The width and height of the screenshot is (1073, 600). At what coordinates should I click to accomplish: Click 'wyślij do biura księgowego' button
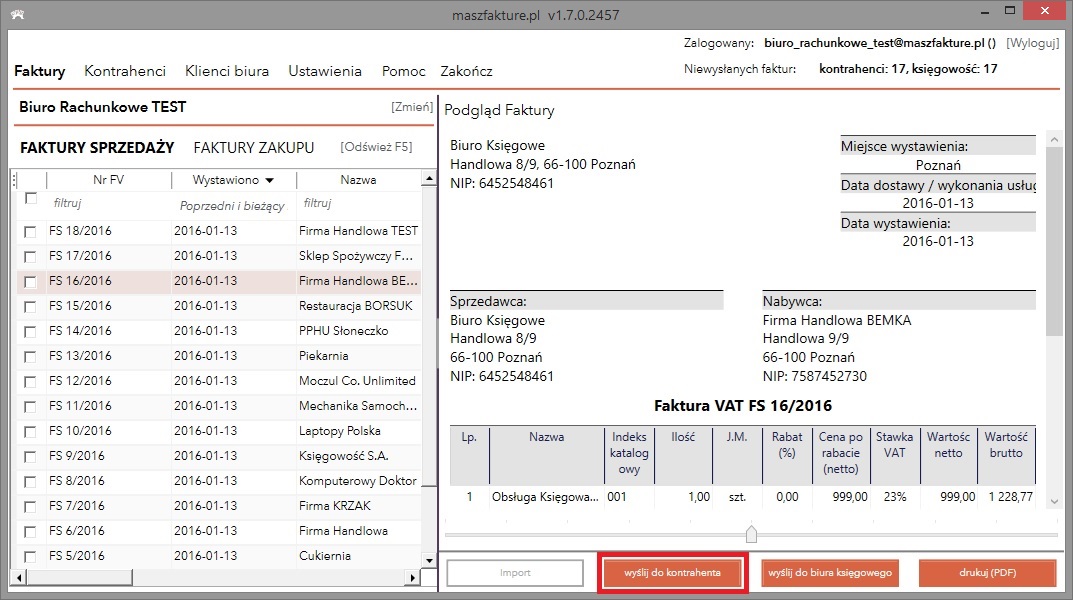[829, 573]
